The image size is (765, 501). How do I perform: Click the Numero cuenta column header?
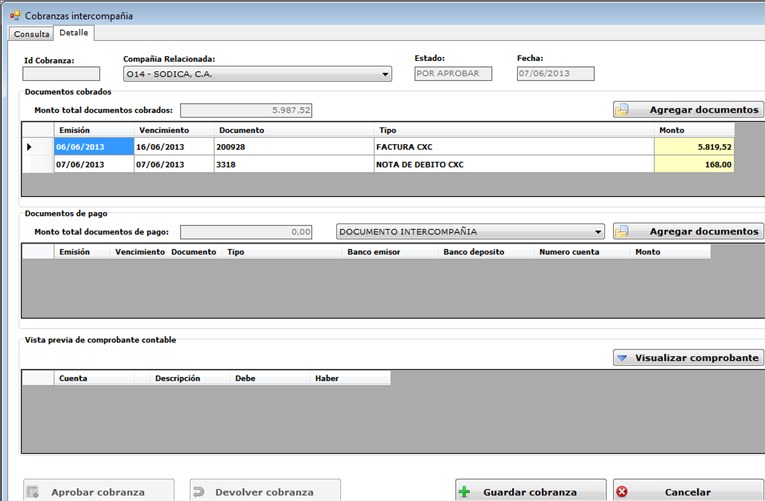pos(582,252)
